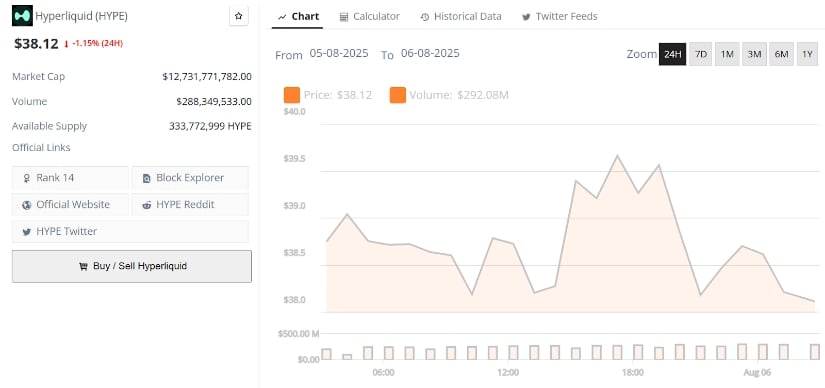Viewport: 825px width, 388px height.
Task: Select the 6M zoom range
Action: (781, 54)
